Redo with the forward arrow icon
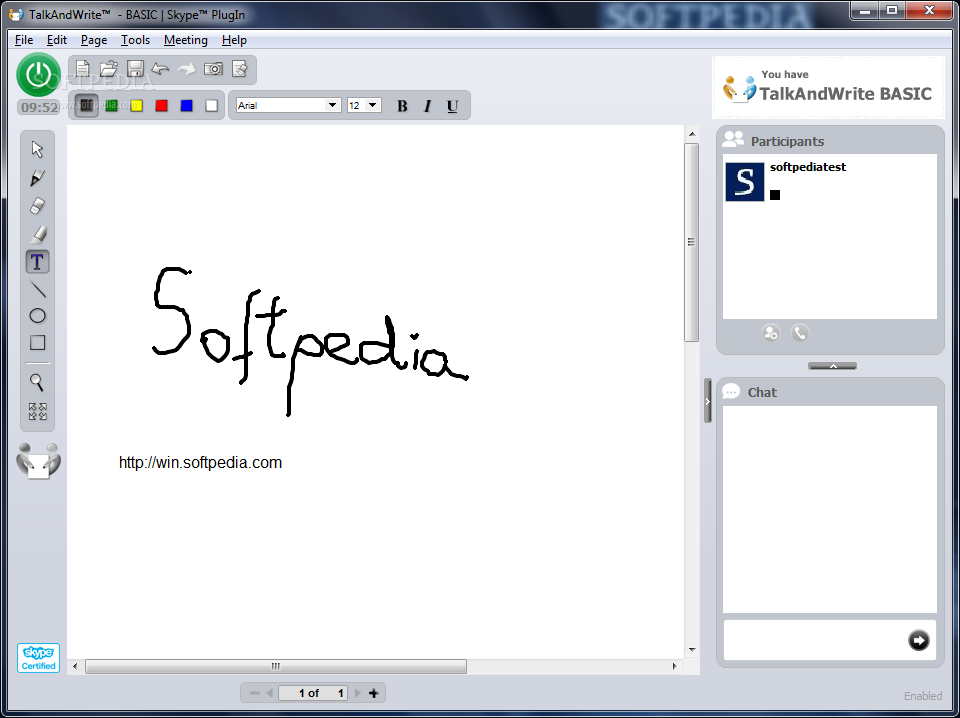This screenshot has width=960, height=718. coord(186,69)
